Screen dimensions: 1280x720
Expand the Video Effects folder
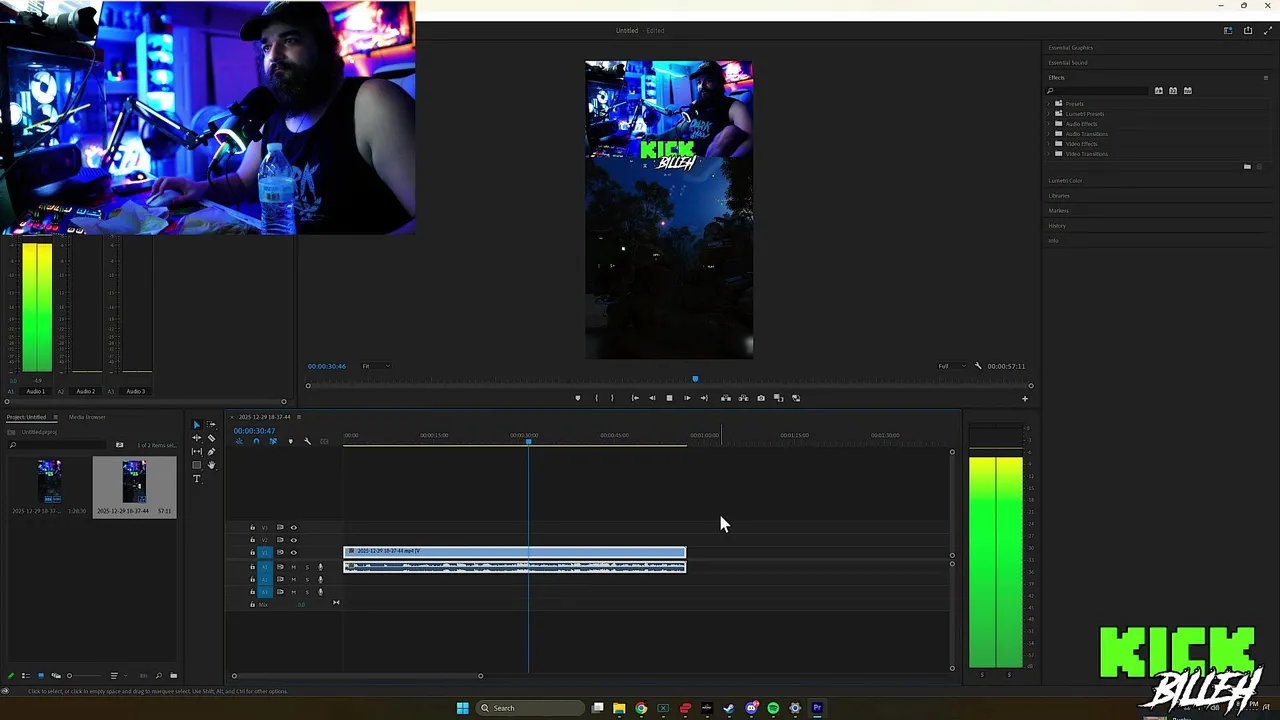pyautogui.click(x=1049, y=144)
